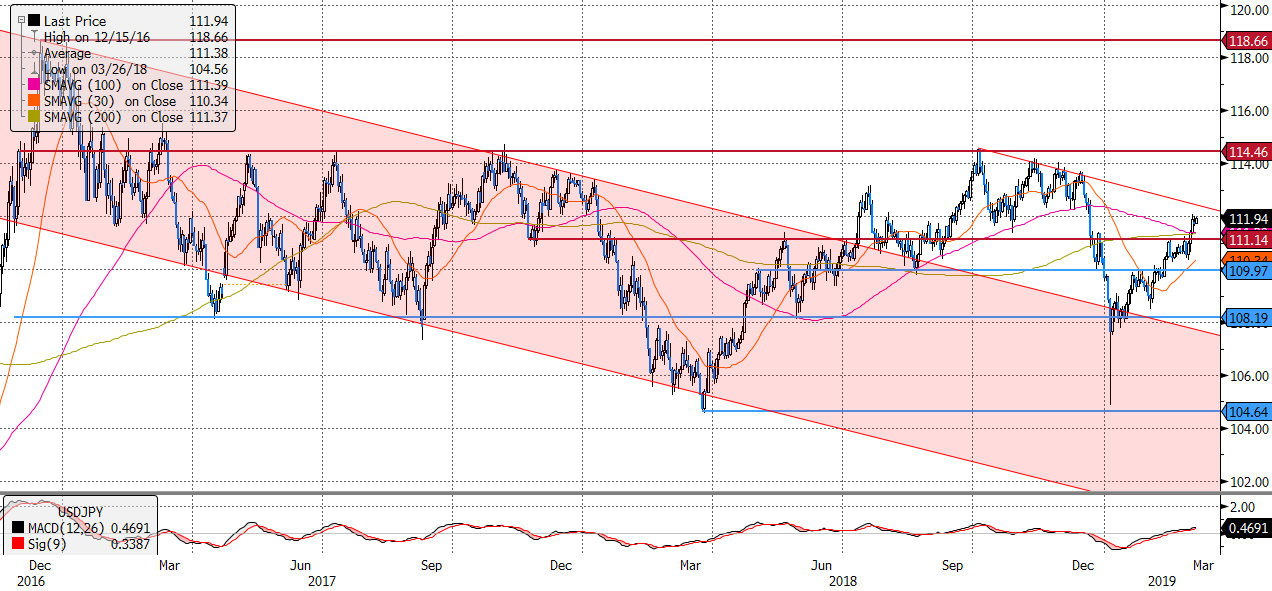Viewport: 1272px width, 591px height.
Task: Click the blue 104.64 axis level tag
Action: pos(1248,411)
